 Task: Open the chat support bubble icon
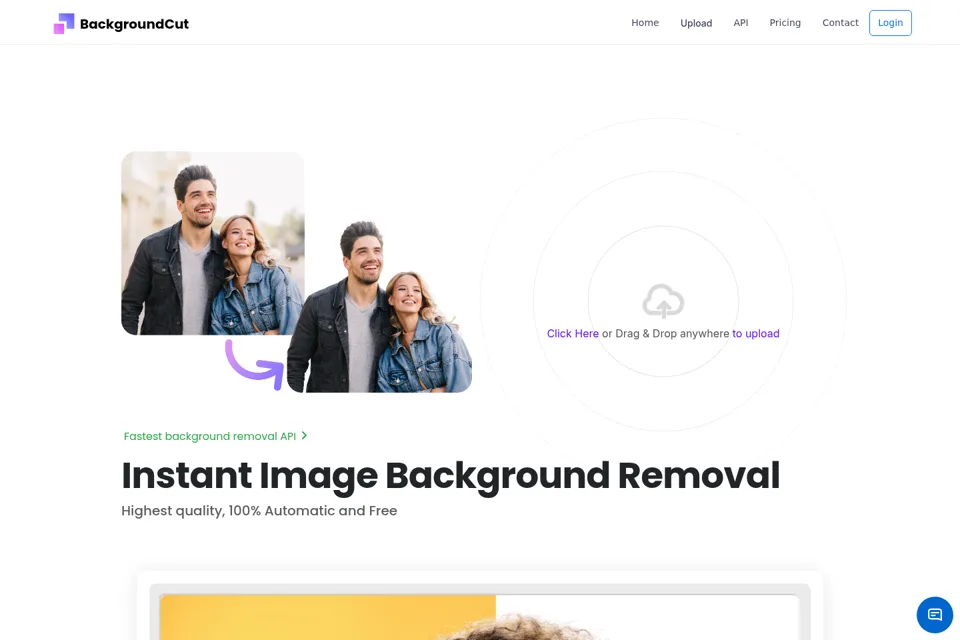(x=934, y=614)
